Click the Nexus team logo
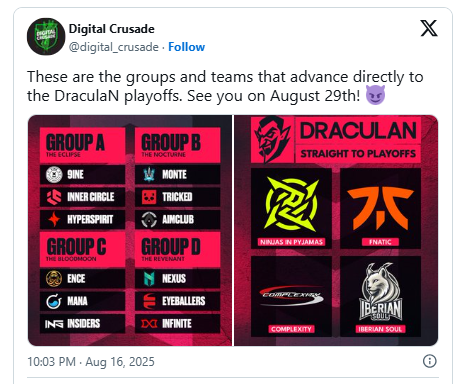455x384 pixels. tap(149, 278)
